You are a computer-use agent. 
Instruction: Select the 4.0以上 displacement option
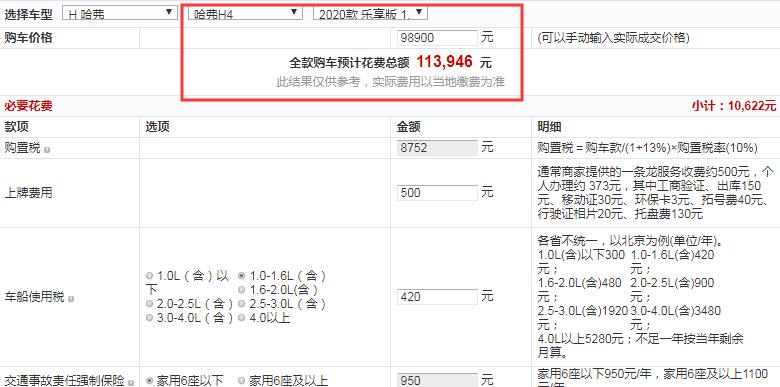tap(242, 318)
